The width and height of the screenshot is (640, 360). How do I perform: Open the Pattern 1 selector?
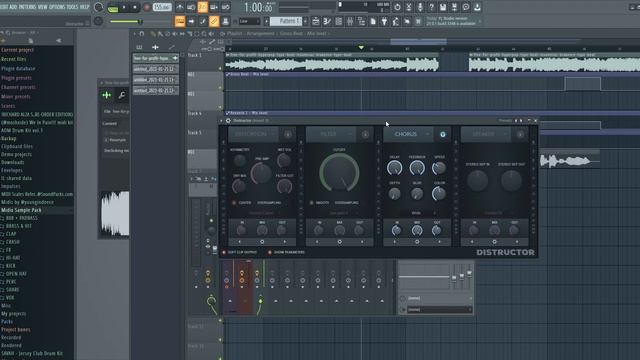286,21
